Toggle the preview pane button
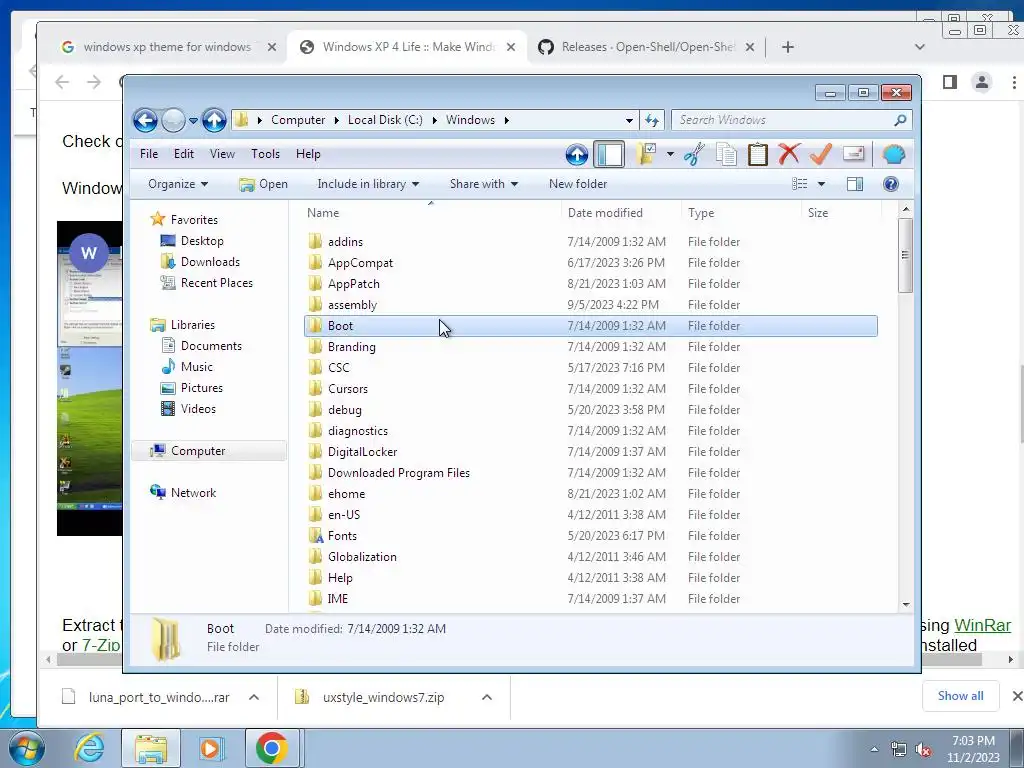Screen dimensions: 1024x768 point(855,184)
